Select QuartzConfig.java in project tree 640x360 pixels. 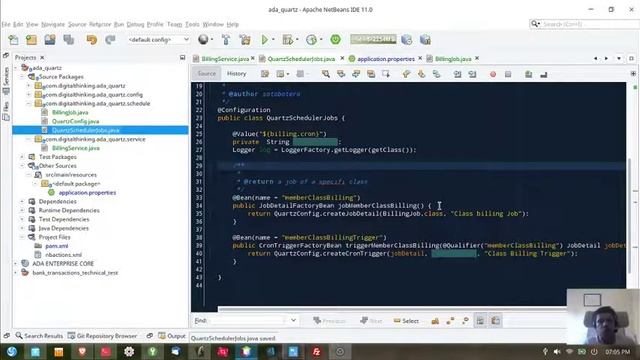coord(75,121)
